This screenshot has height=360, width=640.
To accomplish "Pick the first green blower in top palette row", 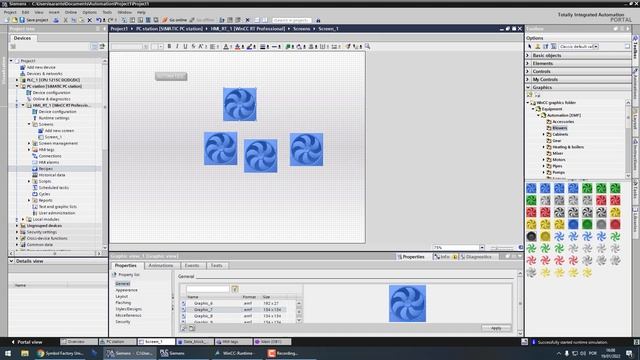I will pyautogui.click(x=587, y=188).
